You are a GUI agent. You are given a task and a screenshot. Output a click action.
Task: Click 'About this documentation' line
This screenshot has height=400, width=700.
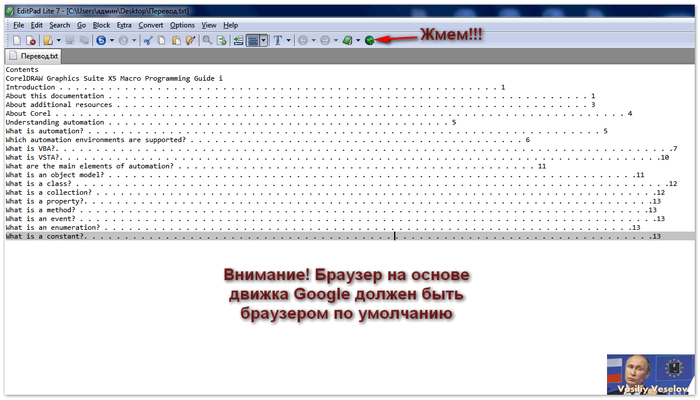tap(300, 96)
